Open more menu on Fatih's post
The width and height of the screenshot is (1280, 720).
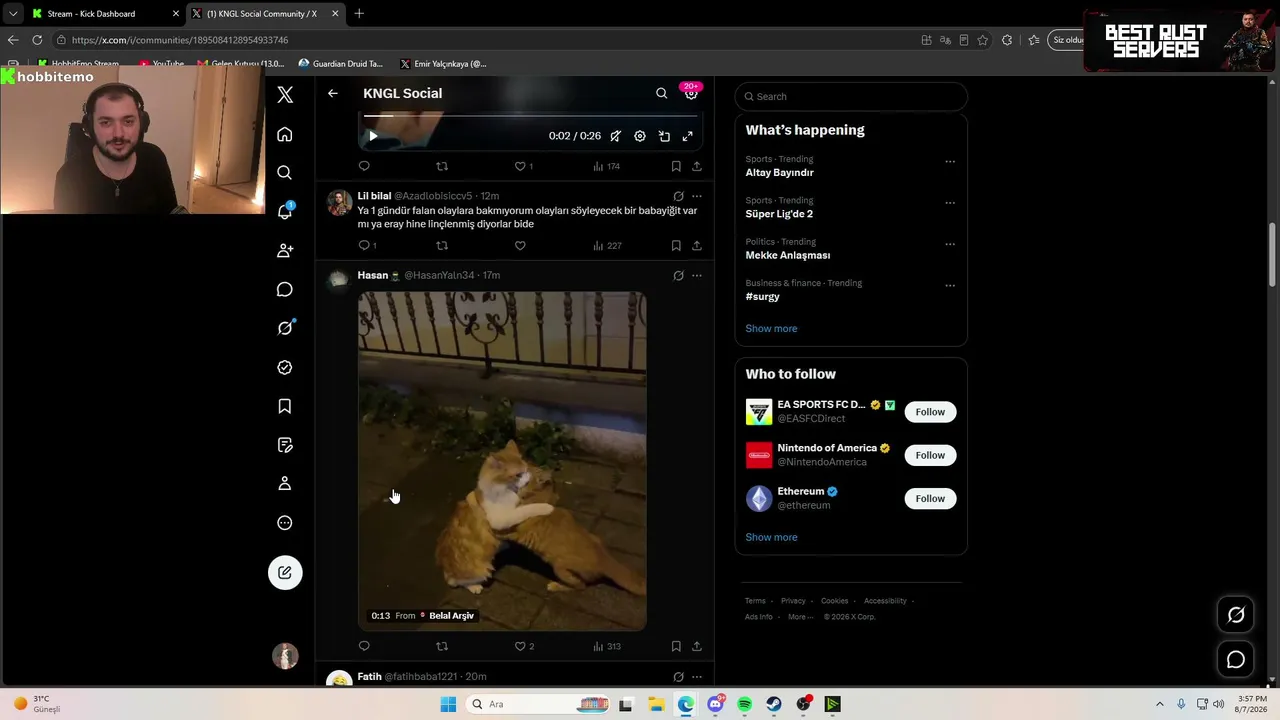point(697,677)
